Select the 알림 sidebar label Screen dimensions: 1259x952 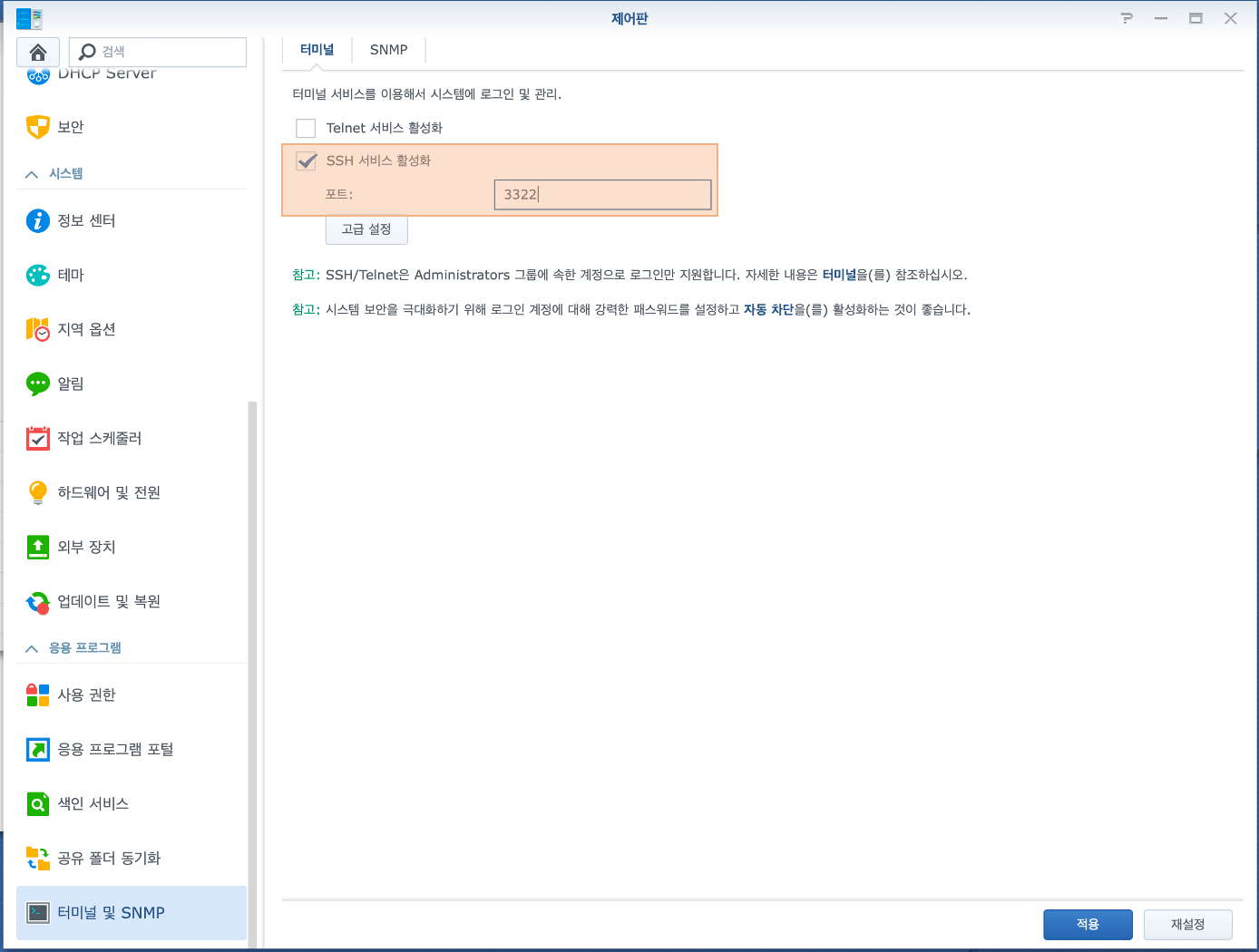click(x=71, y=384)
